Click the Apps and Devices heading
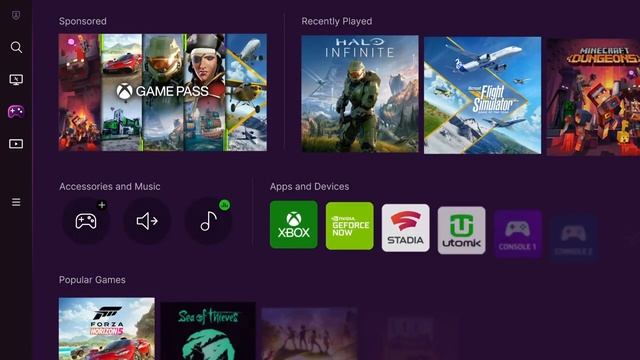The width and height of the screenshot is (640, 360). tap(309, 187)
